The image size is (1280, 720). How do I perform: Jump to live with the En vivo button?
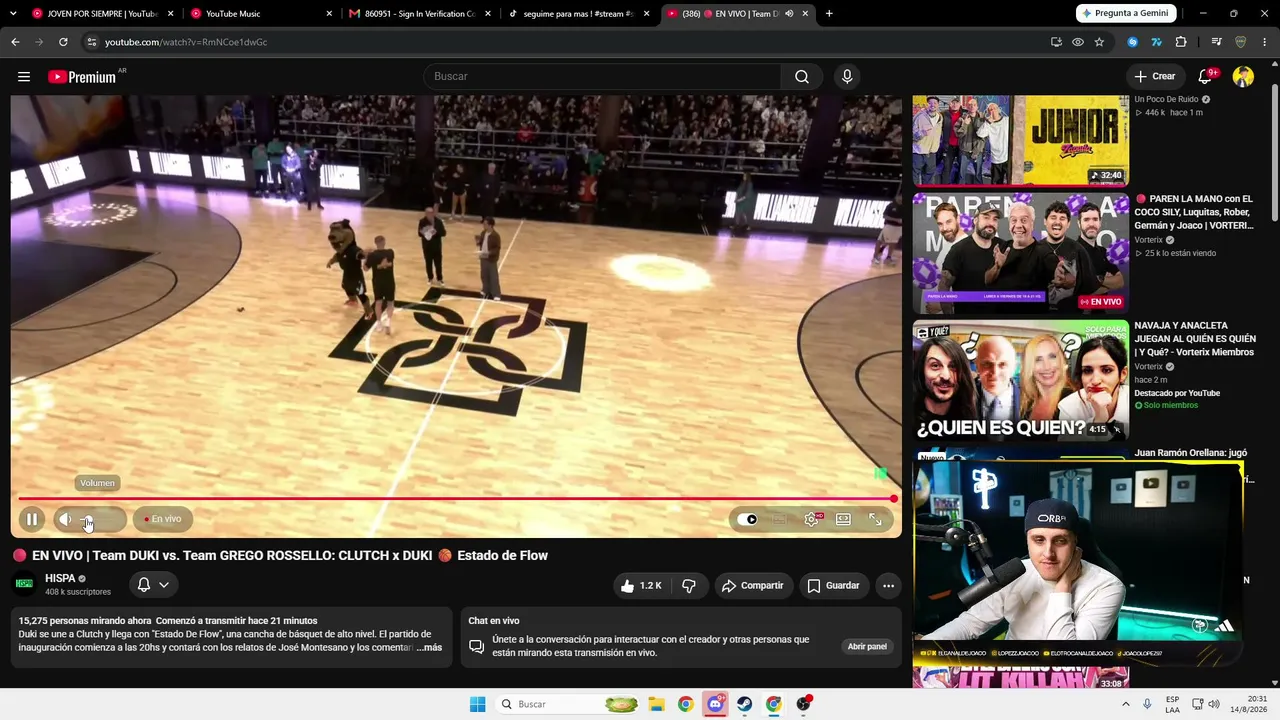[163, 519]
